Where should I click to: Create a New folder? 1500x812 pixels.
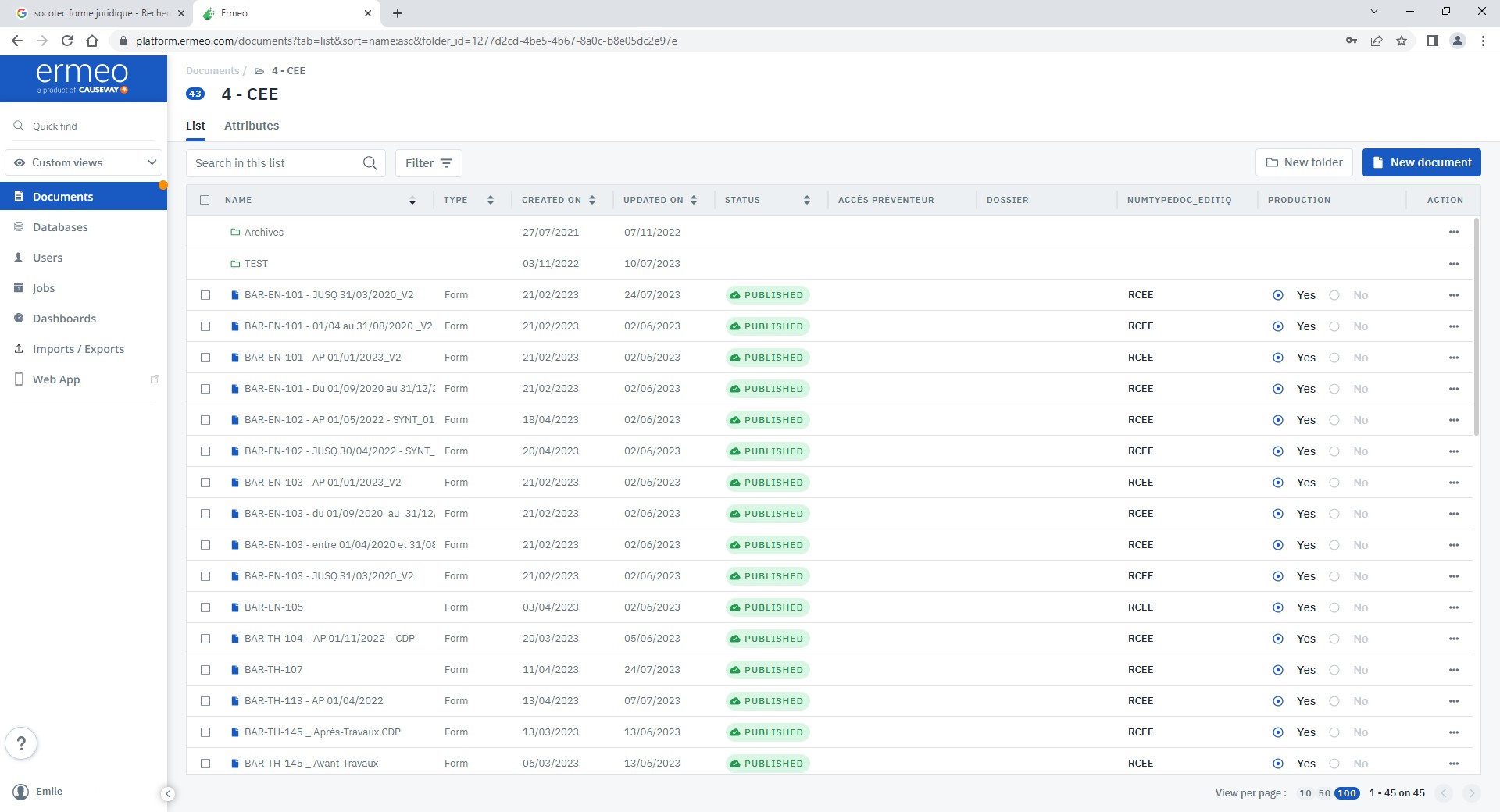[1304, 162]
